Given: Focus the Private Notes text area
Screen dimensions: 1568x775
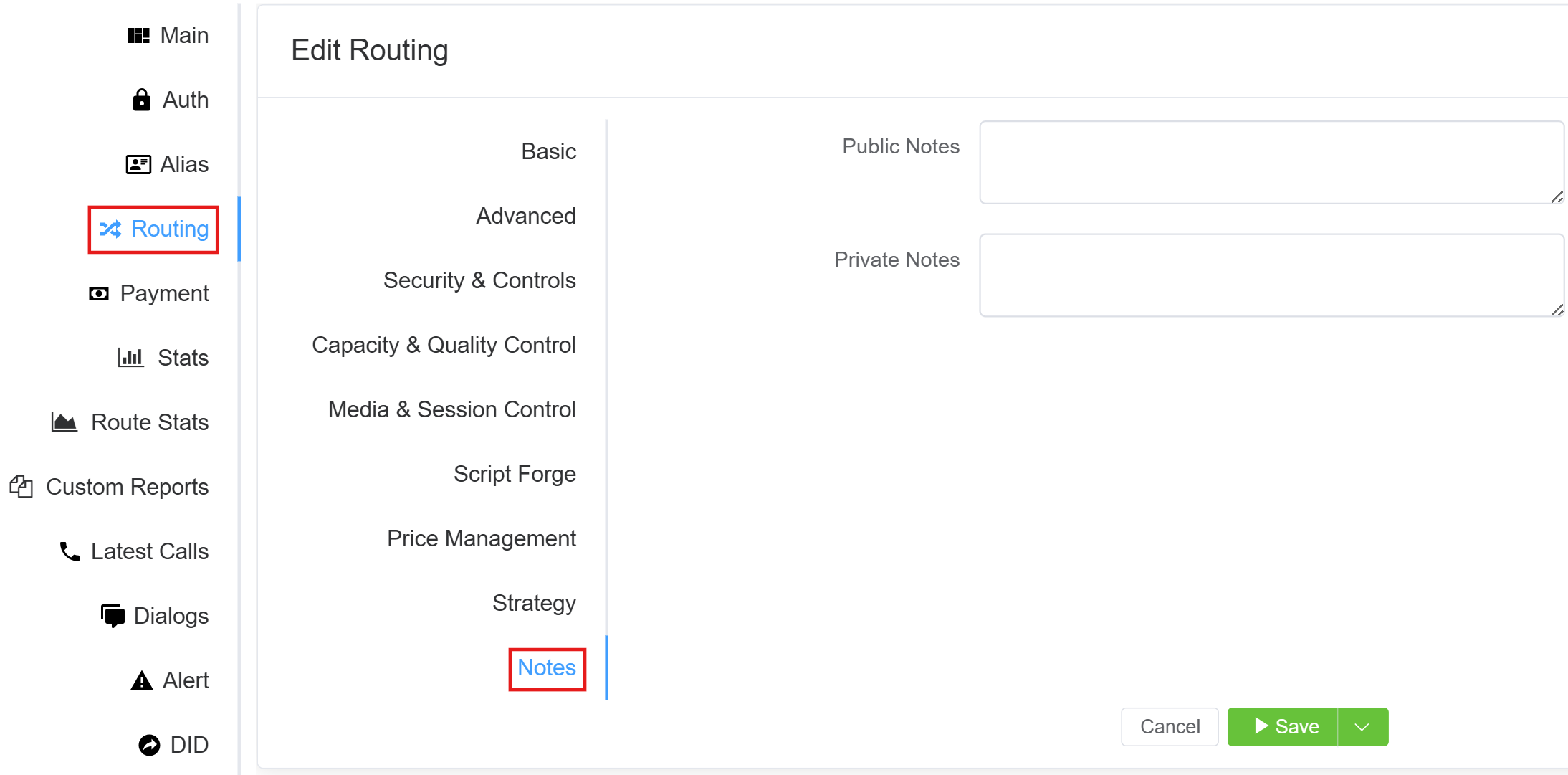Looking at the screenshot, I should tap(1271, 275).
